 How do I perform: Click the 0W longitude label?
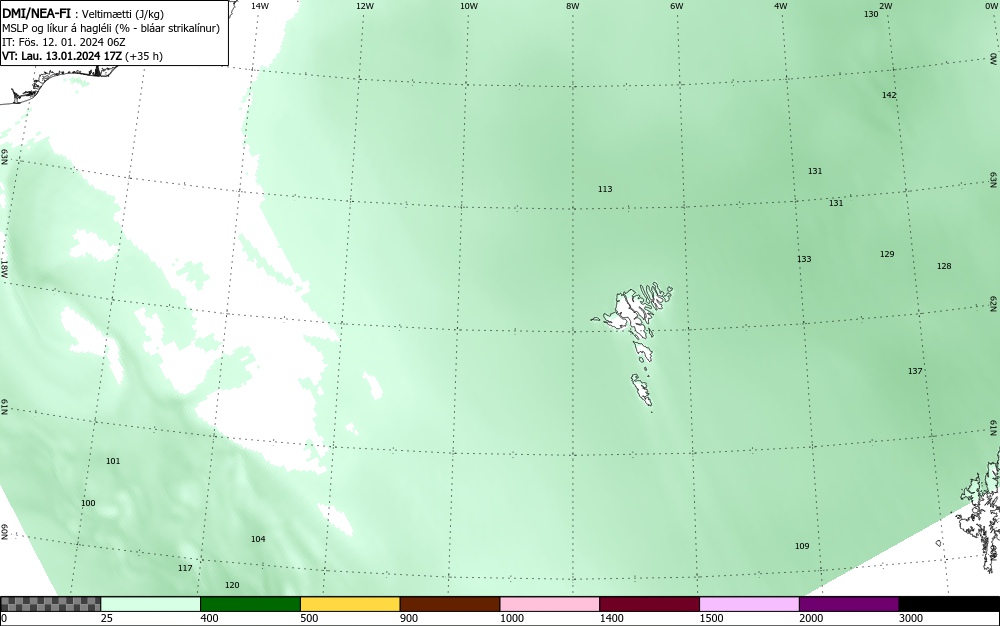990,6
